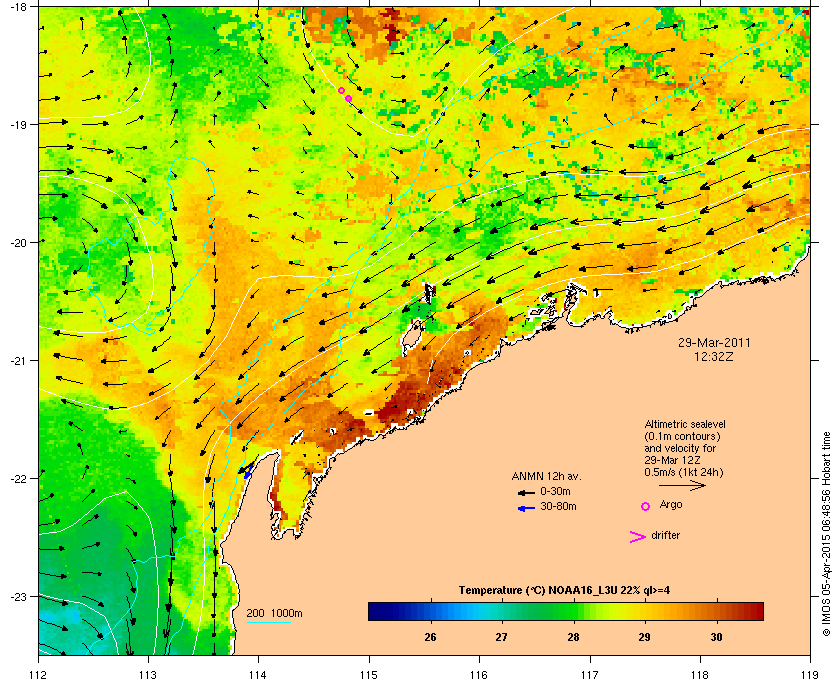Click the longitude axis label 118

700,675
